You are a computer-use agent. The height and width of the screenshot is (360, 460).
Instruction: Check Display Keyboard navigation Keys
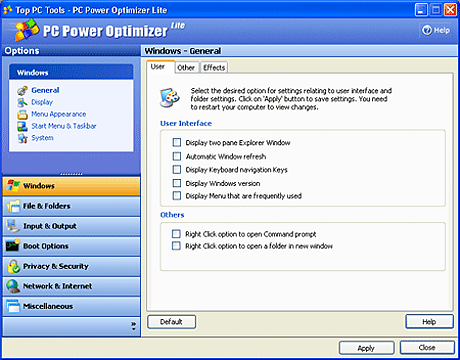click(177, 170)
